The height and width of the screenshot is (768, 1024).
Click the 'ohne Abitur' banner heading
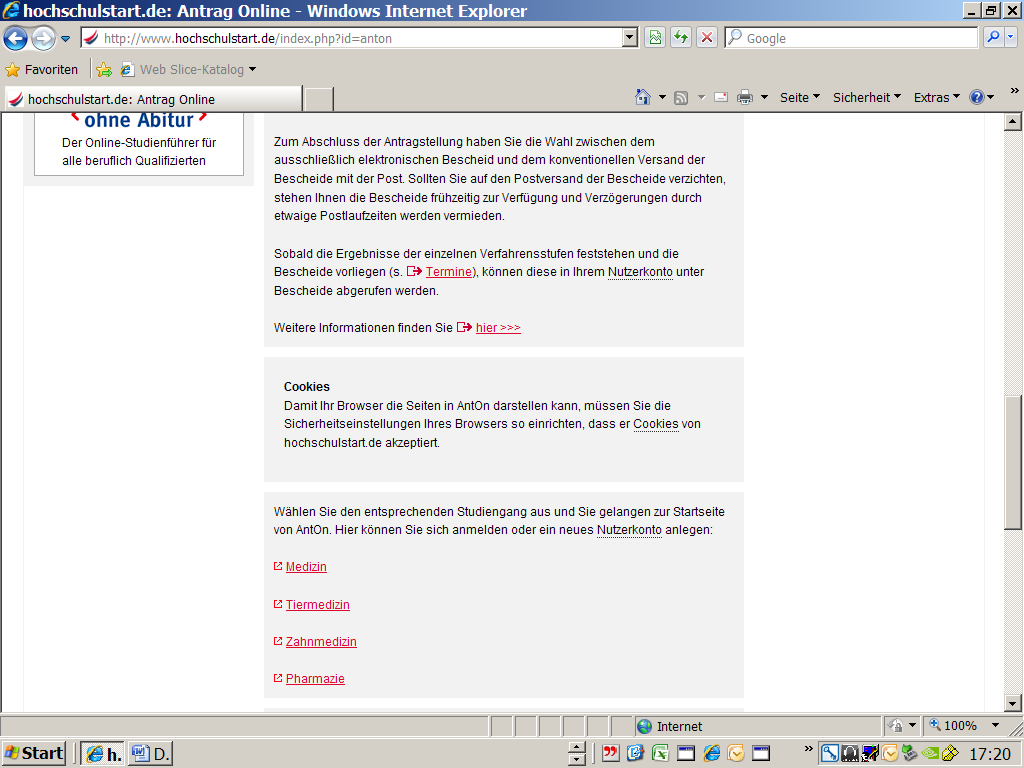click(139, 120)
